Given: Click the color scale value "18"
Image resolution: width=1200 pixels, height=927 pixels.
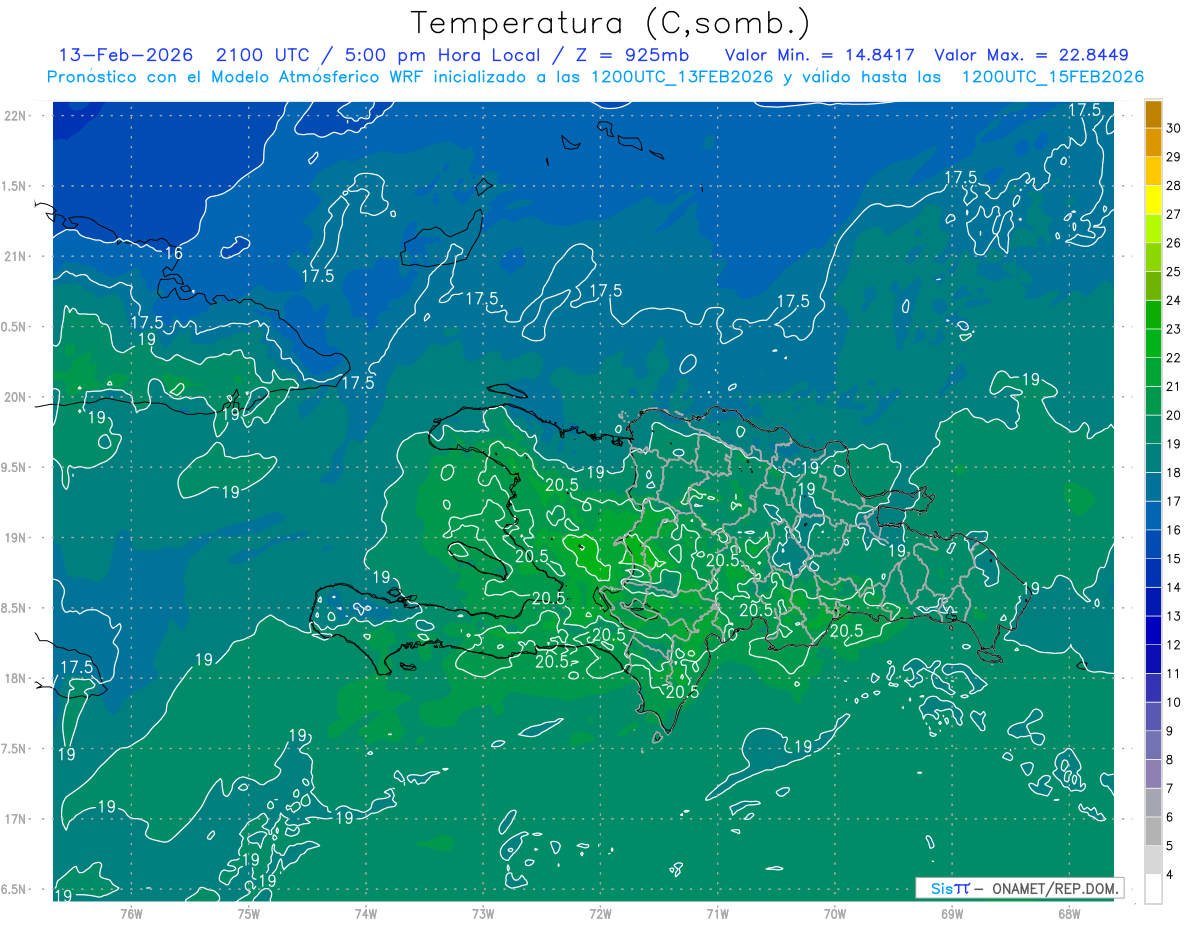Looking at the screenshot, I should click(1174, 473).
